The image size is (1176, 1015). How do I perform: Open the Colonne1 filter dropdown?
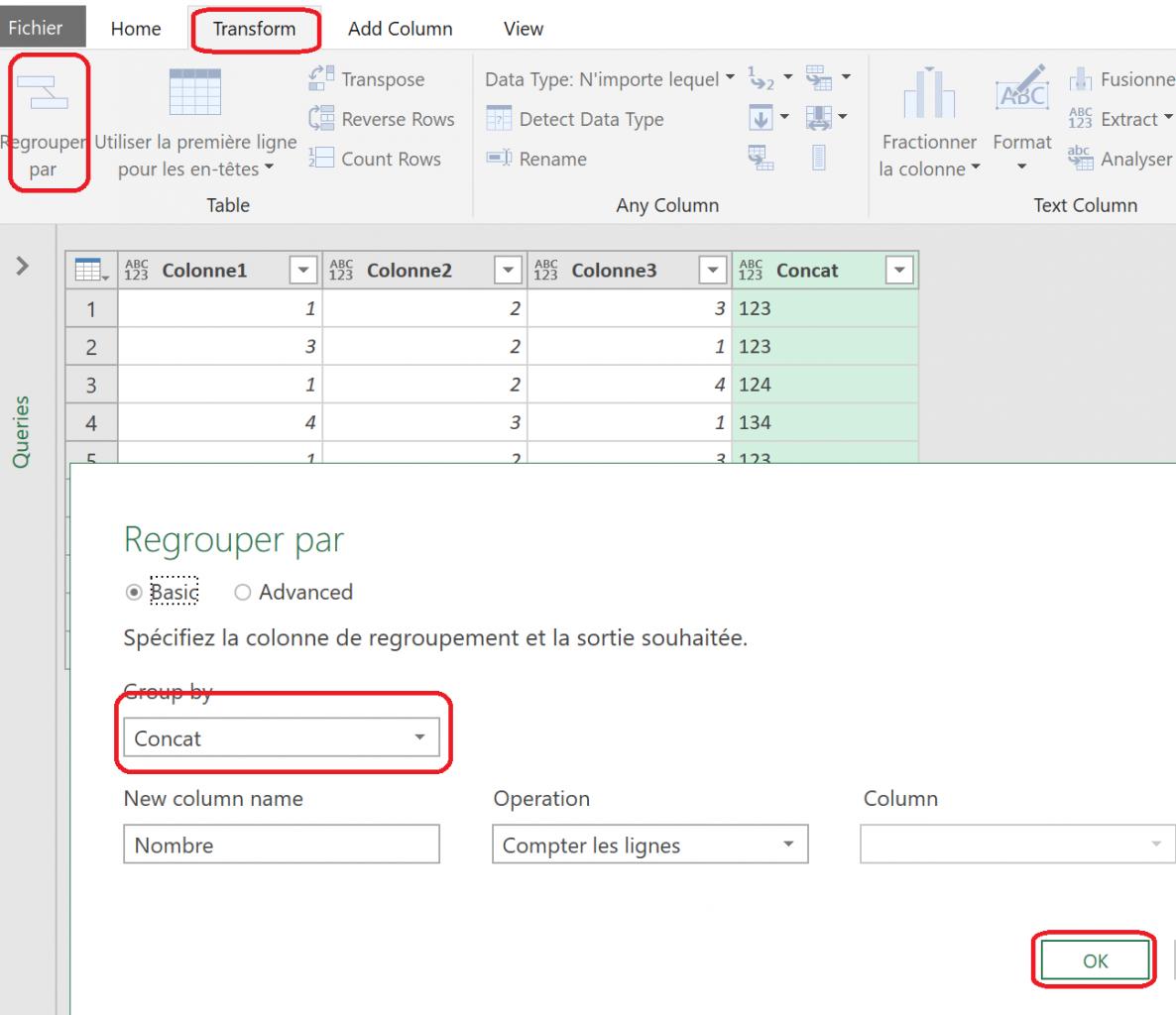click(x=303, y=270)
